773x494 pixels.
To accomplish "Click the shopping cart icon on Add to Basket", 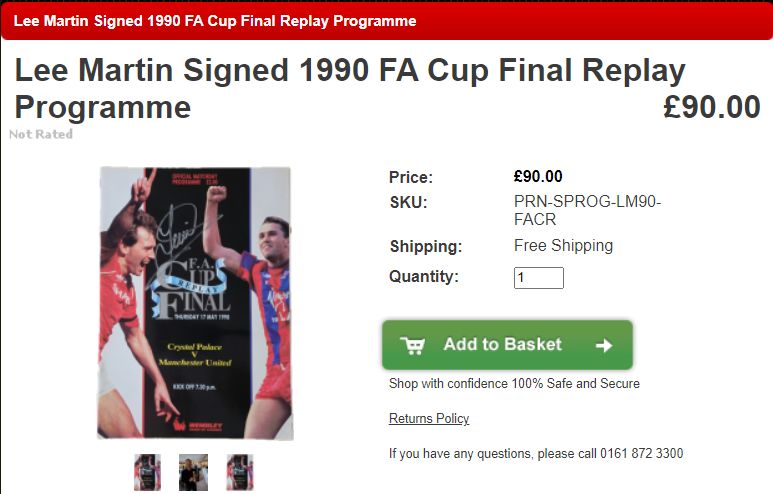I will (x=412, y=345).
